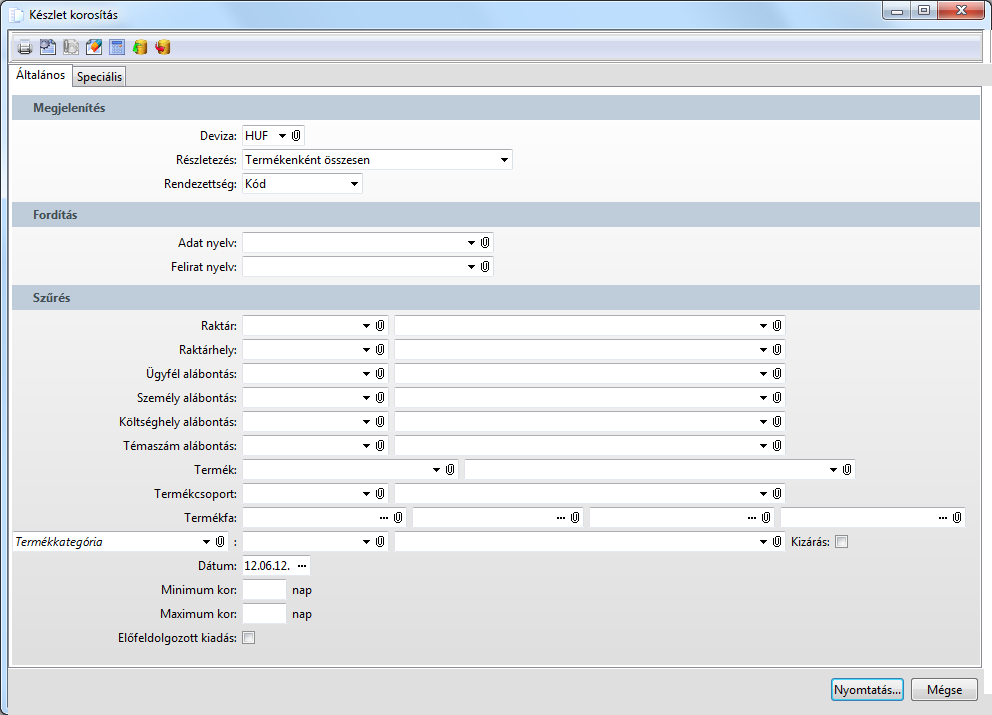Enable the Kizárás checkbox

(x=841, y=542)
